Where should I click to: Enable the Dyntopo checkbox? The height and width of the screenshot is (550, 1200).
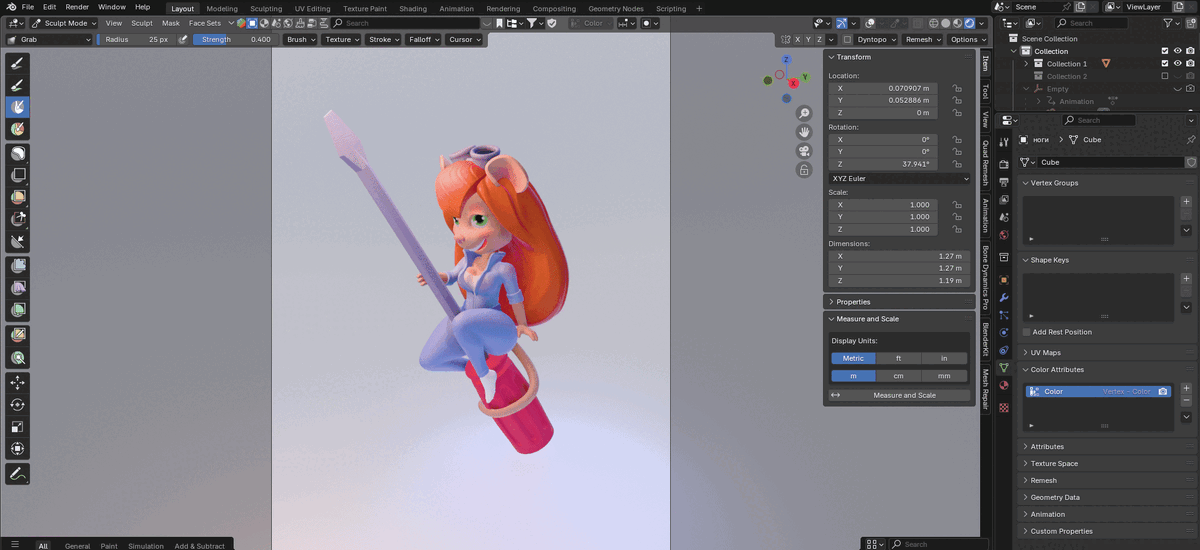pos(848,39)
